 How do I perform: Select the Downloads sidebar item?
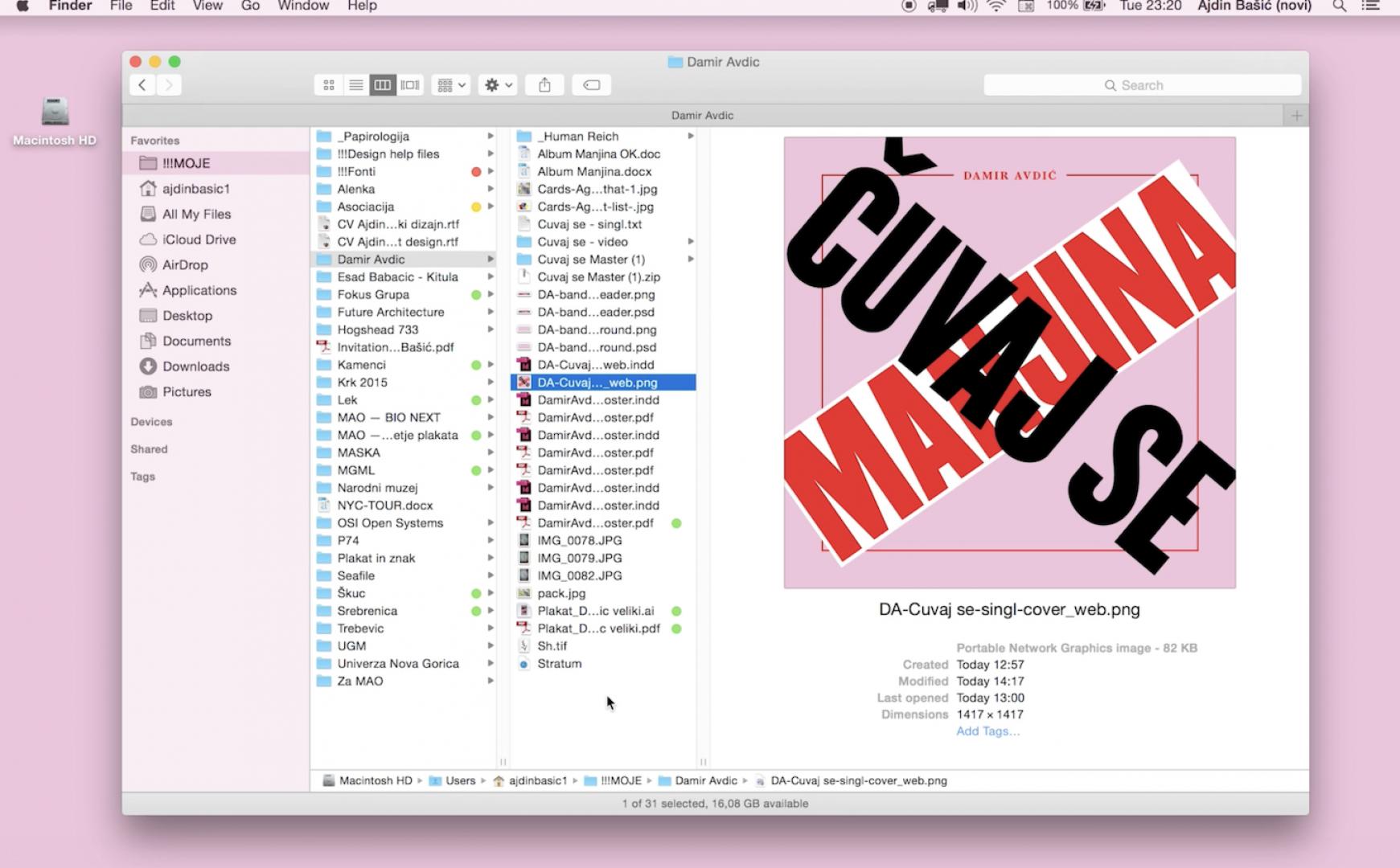pyautogui.click(x=195, y=366)
